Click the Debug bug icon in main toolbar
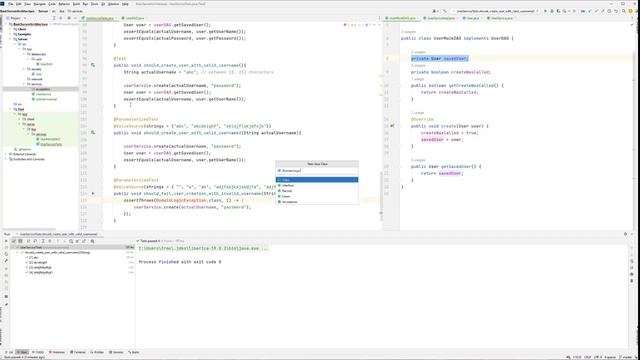 click(552, 11)
